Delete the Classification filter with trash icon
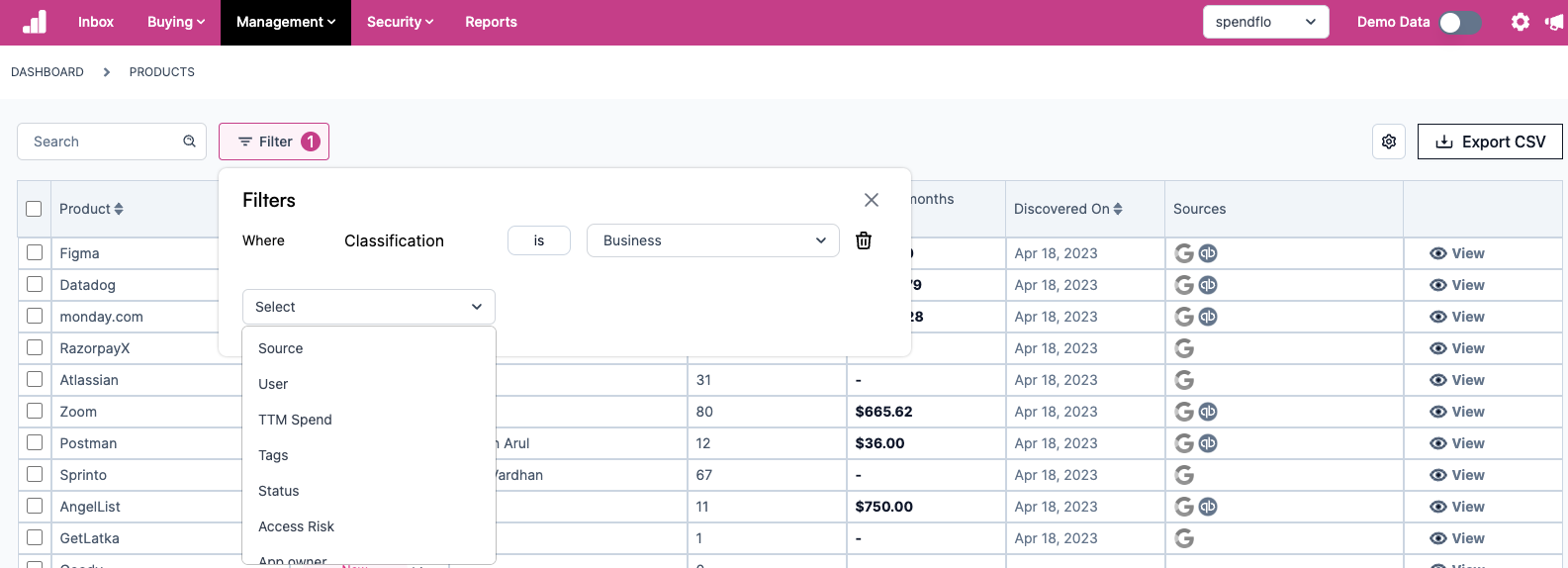This screenshot has width=1568, height=568. coord(864,240)
